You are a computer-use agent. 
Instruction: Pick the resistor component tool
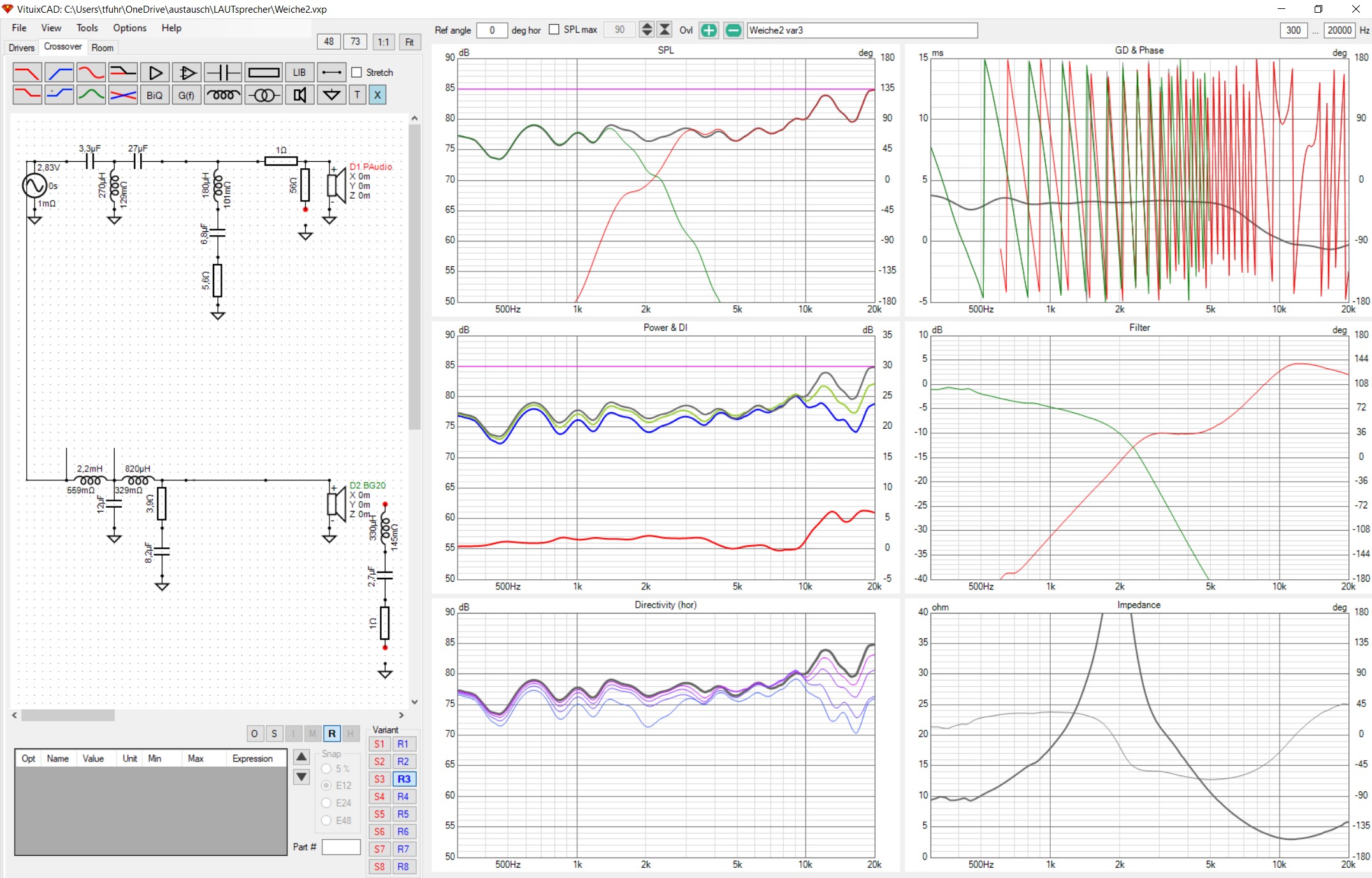point(263,73)
